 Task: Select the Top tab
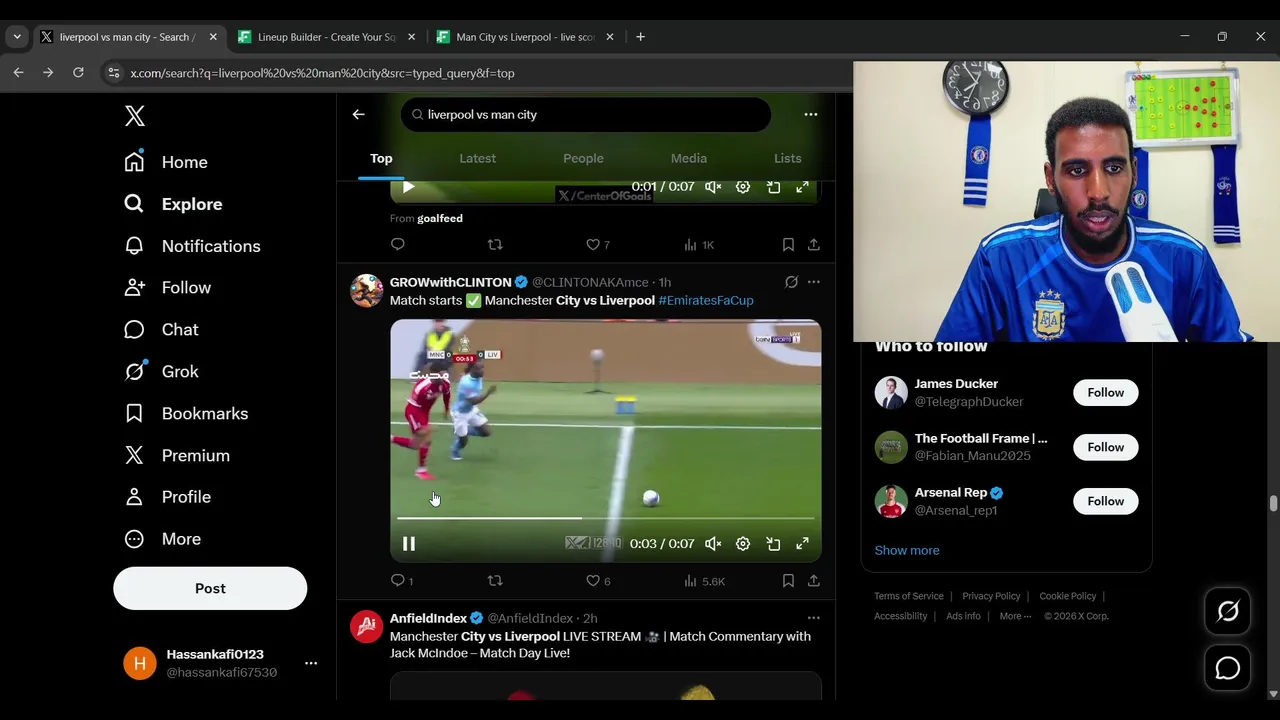tap(381, 158)
